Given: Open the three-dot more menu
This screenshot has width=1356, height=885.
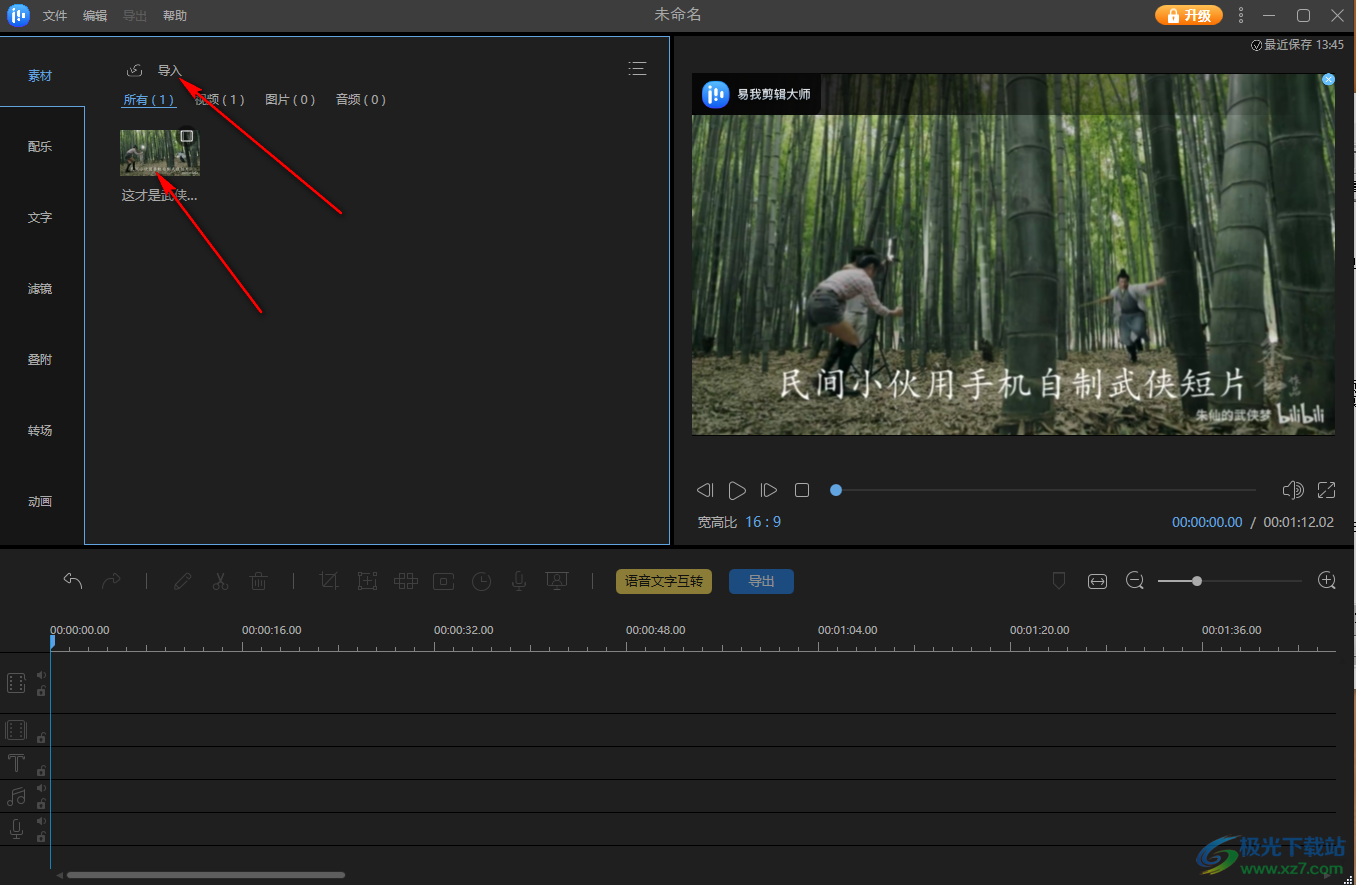Looking at the screenshot, I should (1241, 15).
